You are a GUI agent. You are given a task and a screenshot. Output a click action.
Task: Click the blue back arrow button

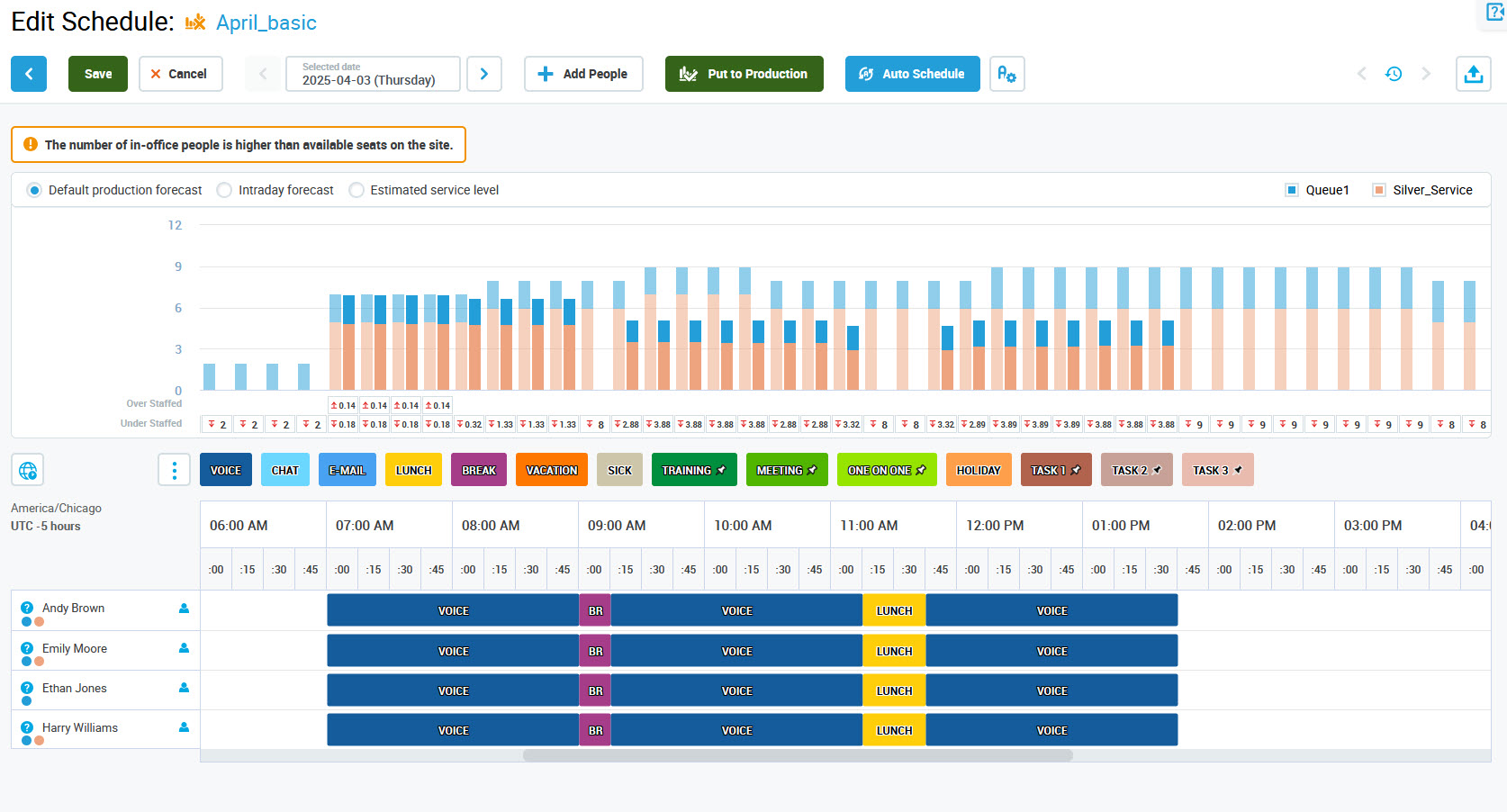(x=29, y=74)
